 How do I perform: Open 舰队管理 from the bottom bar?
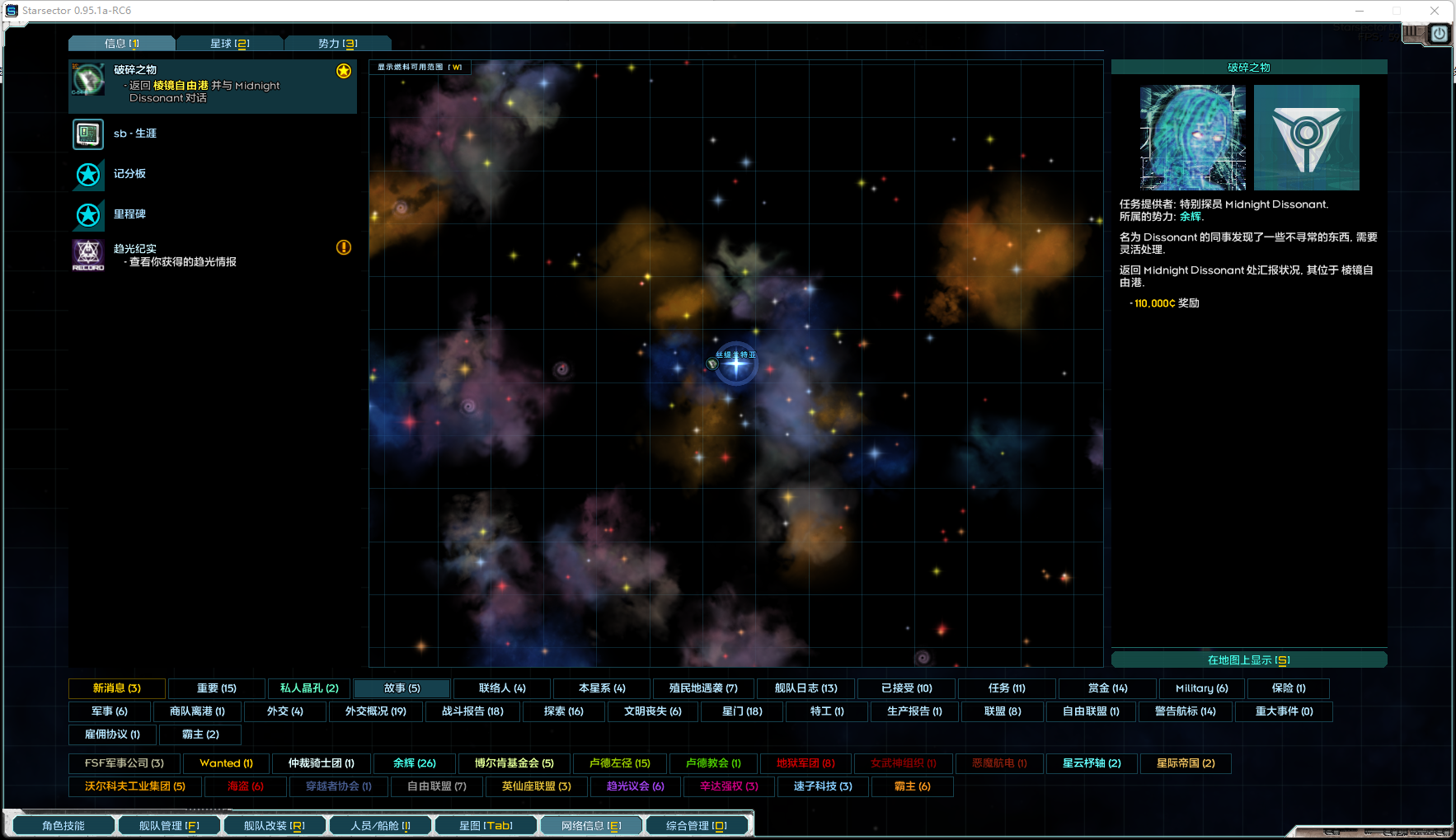169,825
